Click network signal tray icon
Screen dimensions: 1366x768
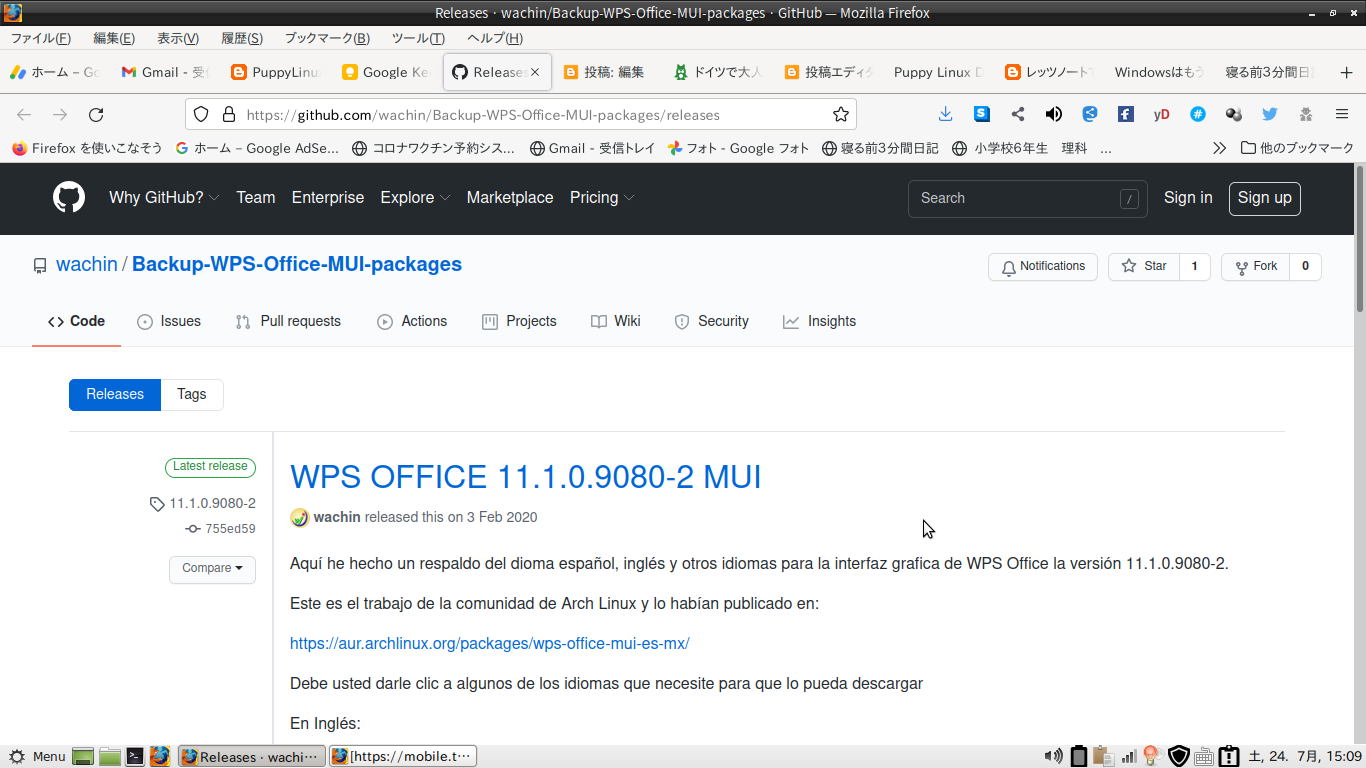pos(1129,757)
